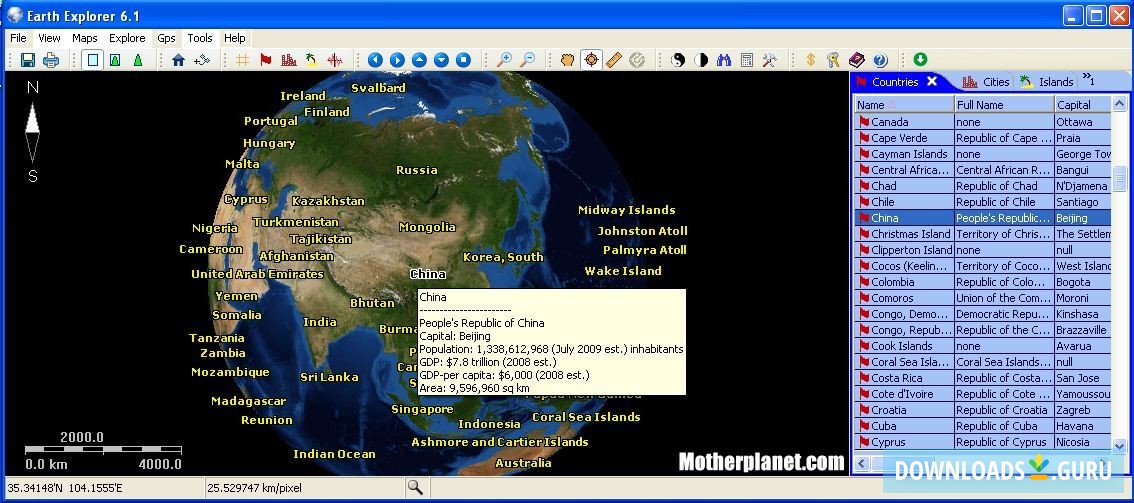The image size is (1134, 503).
Task: Click the green download arrow icon
Action: click(920, 59)
